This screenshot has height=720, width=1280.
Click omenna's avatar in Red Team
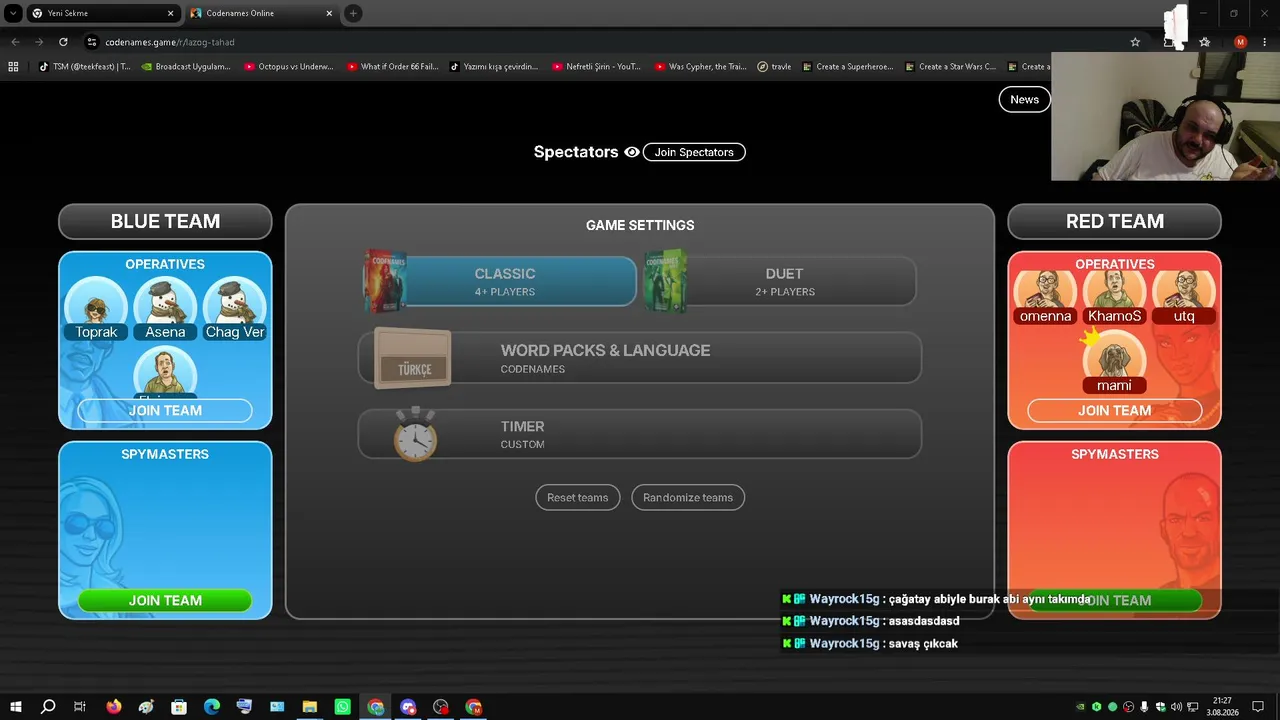click(1045, 290)
